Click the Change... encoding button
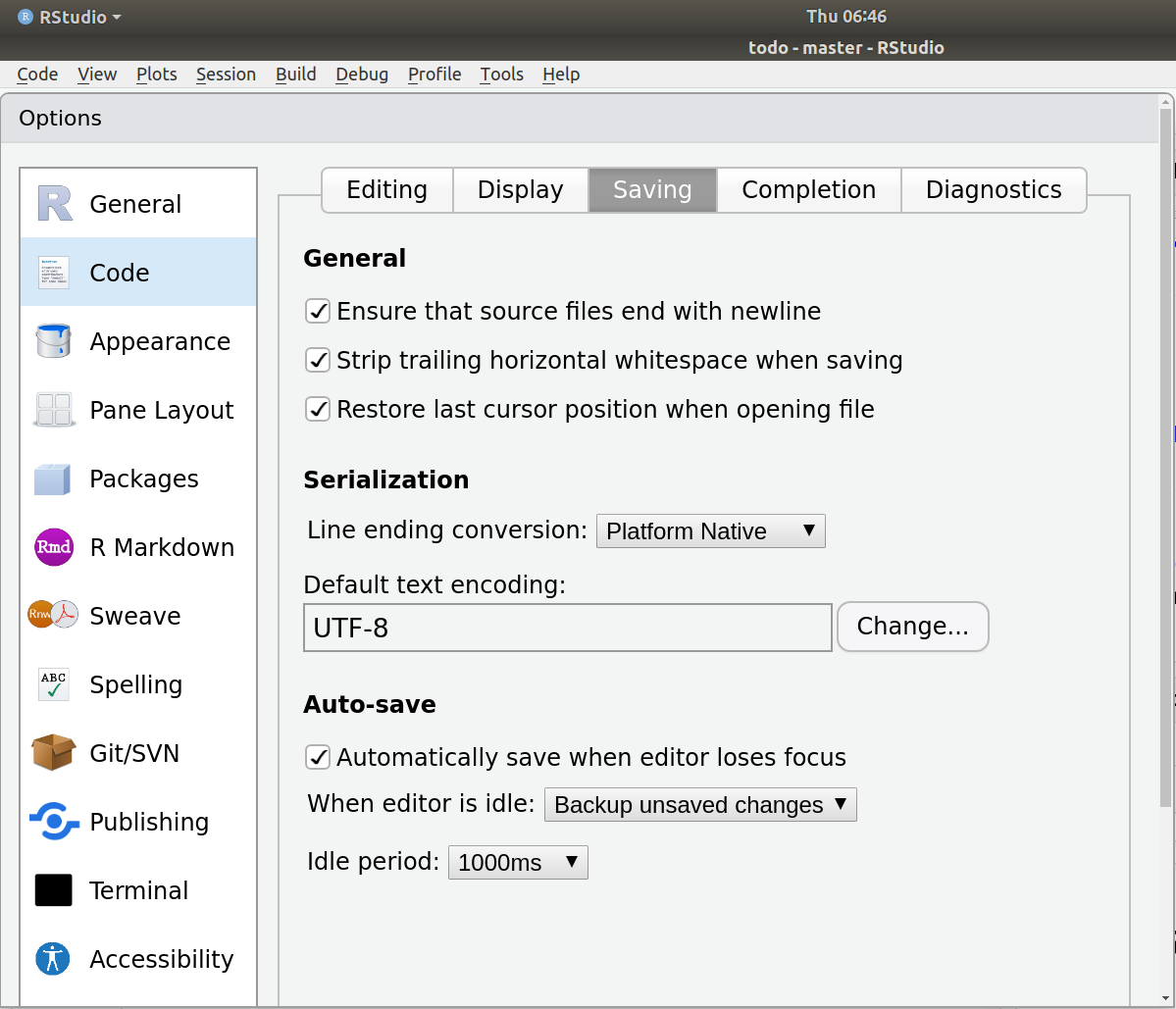The width and height of the screenshot is (1176, 1009). pyautogui.click(x=913, y=626)
